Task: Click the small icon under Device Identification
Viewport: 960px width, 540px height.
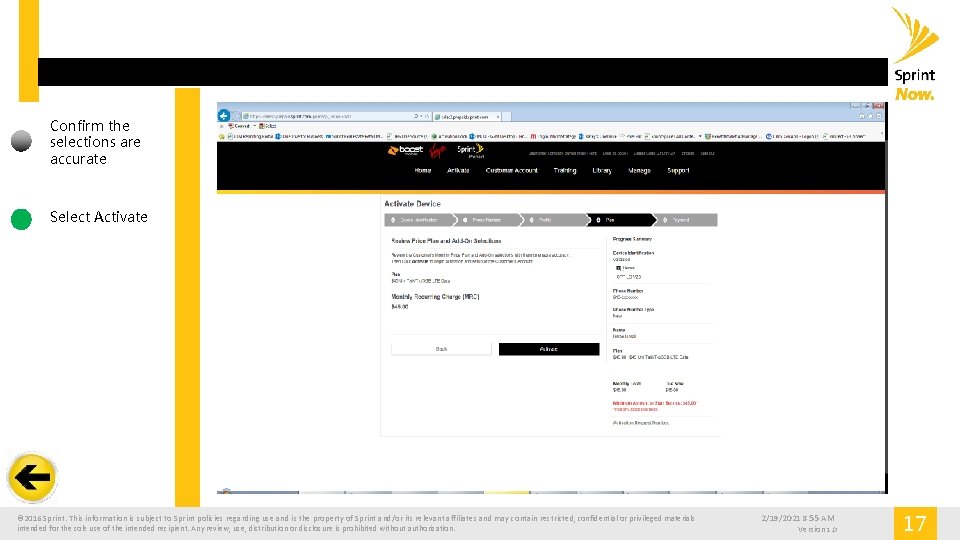Action: [618, 268]
